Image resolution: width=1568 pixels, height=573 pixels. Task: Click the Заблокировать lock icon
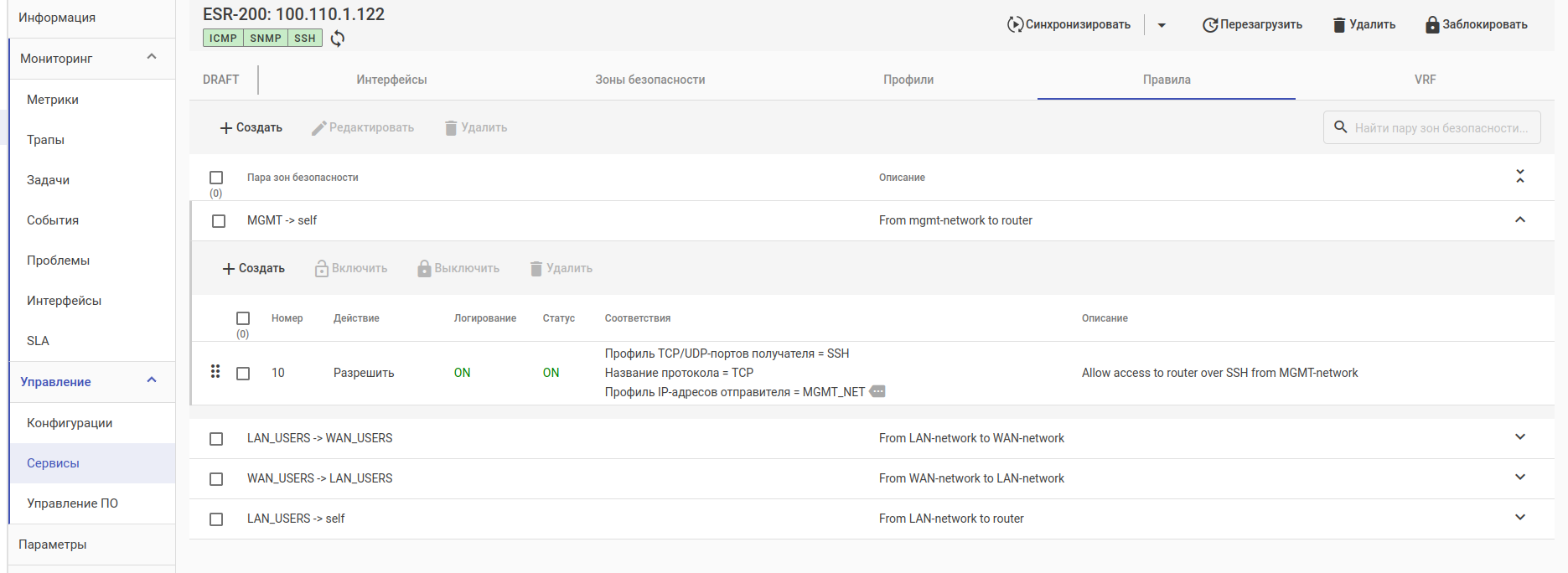click(1432, 25)
